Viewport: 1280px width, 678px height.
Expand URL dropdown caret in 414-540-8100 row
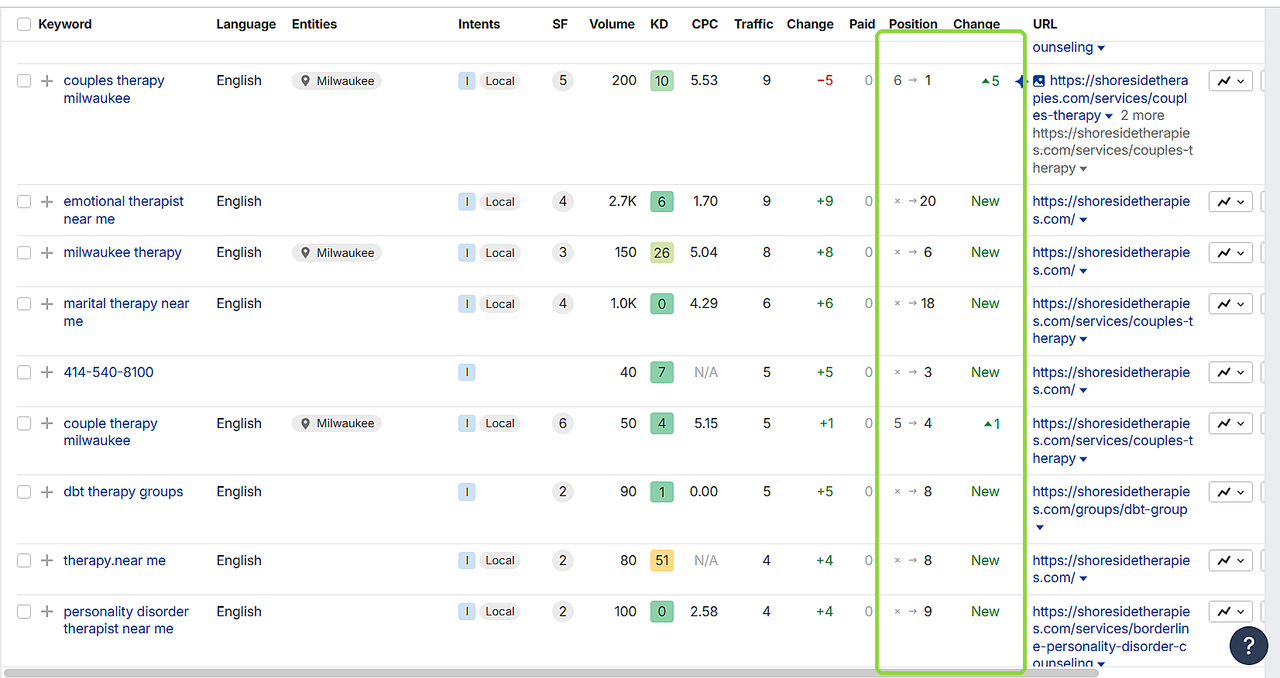point(1083,390)
